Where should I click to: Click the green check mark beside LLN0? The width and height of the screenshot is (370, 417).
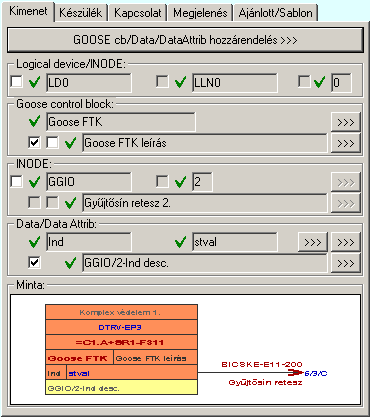(181, 82)
